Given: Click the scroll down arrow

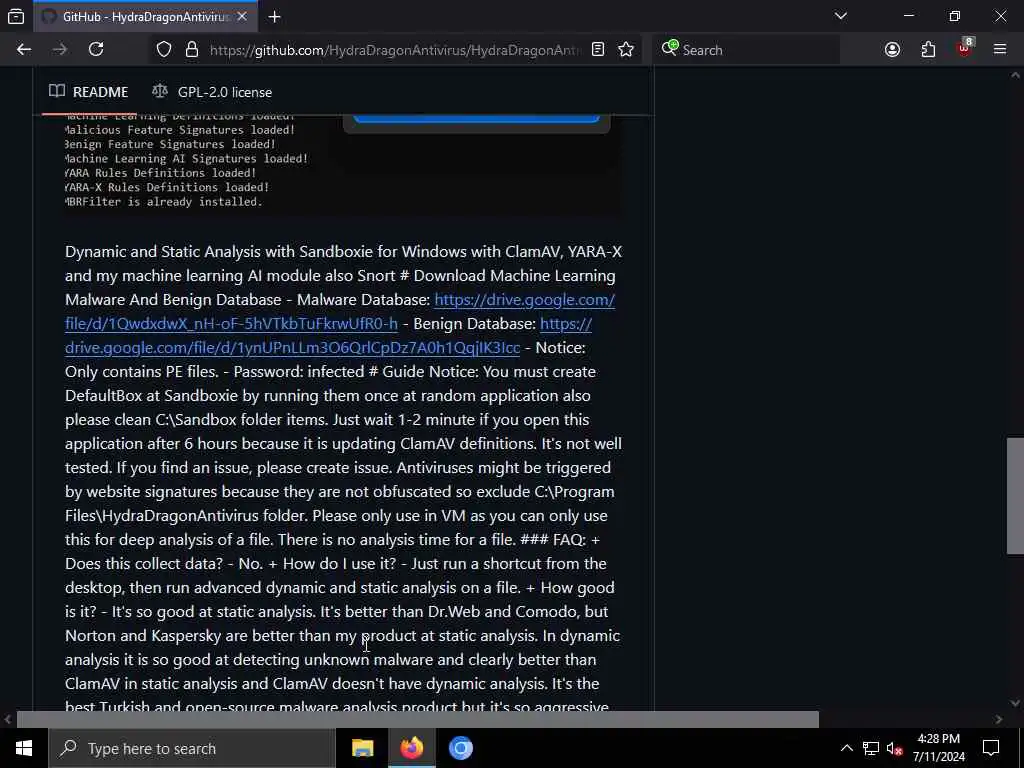Looking at the screenshot, I should [x=1015, y=703].
